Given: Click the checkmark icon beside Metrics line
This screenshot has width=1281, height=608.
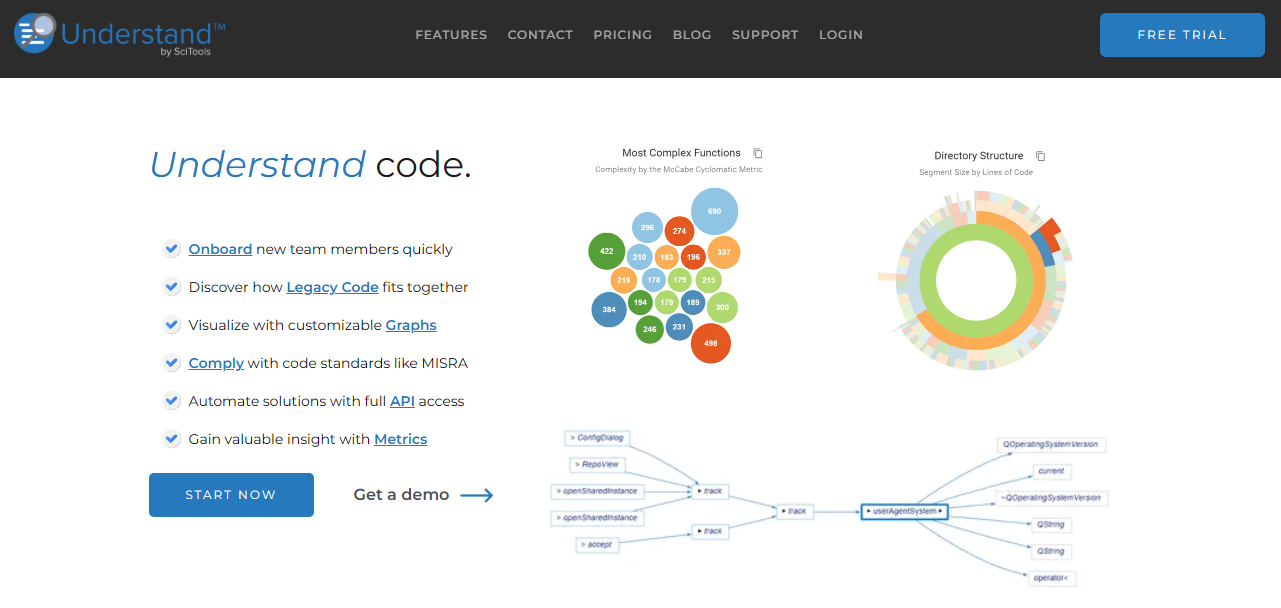Looking at the screenshot, I should (171, 439).
